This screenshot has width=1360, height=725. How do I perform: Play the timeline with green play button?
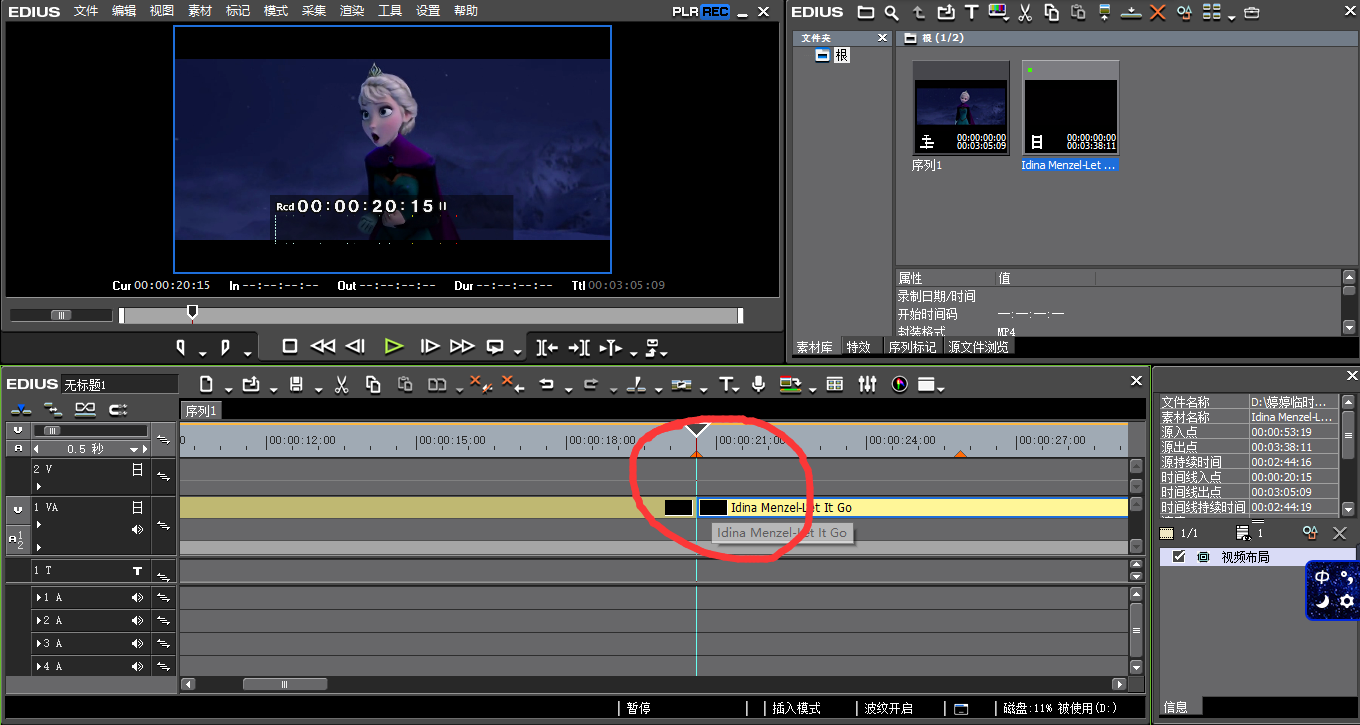click(x=394, y=346)
